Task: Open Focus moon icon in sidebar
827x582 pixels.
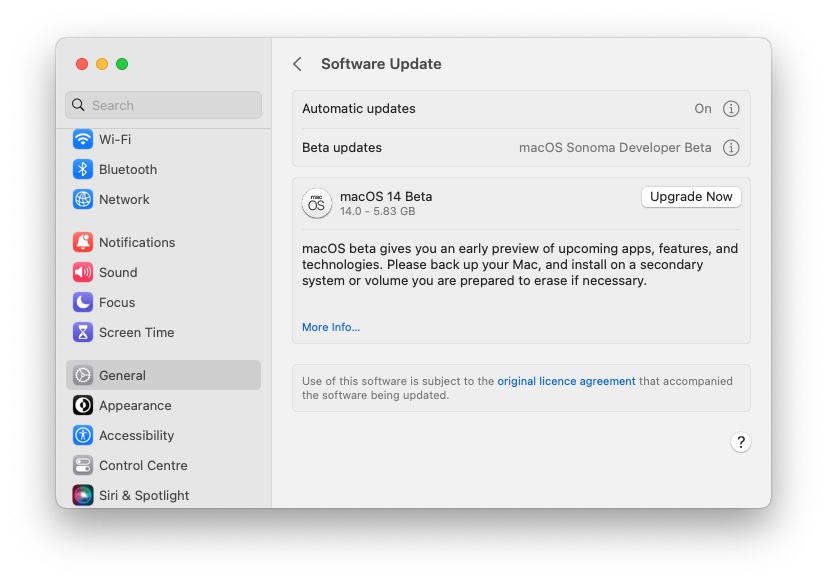Action: [x=83, y=303]
